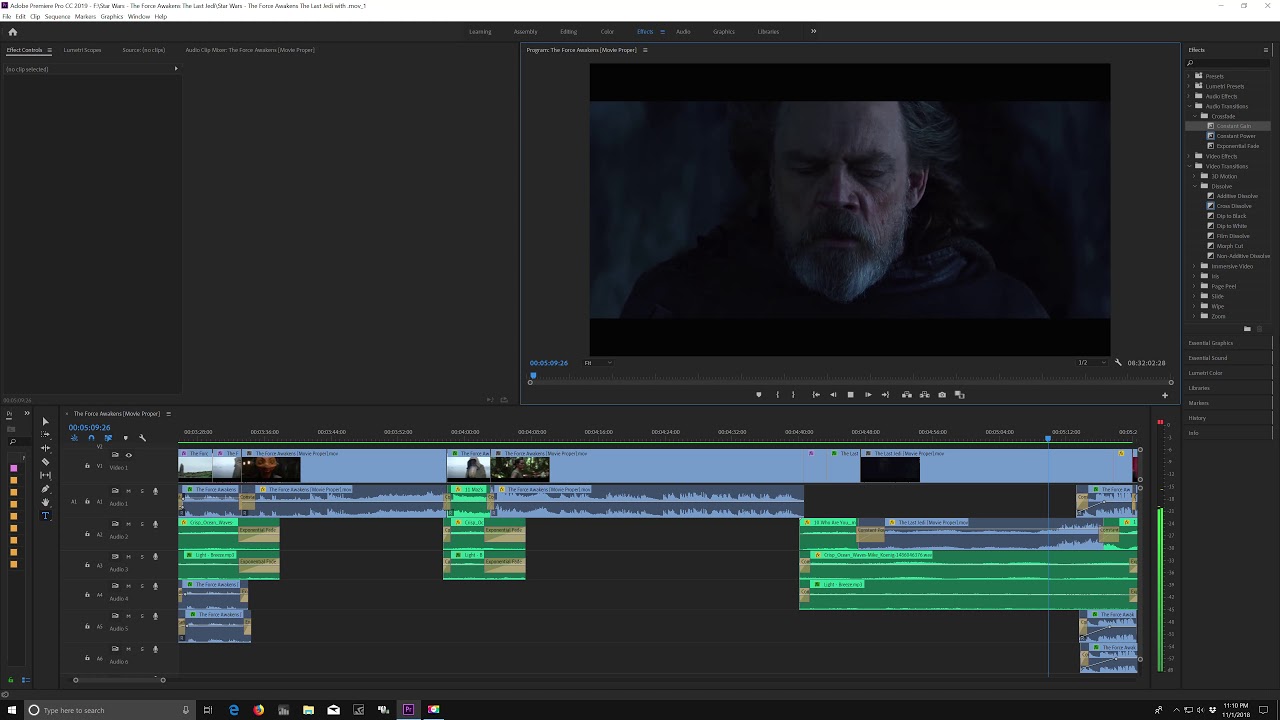The width and height of the screenshot is (1280, 720).
Task: Open Lumetri Color panel
Action: point(1205,373)
